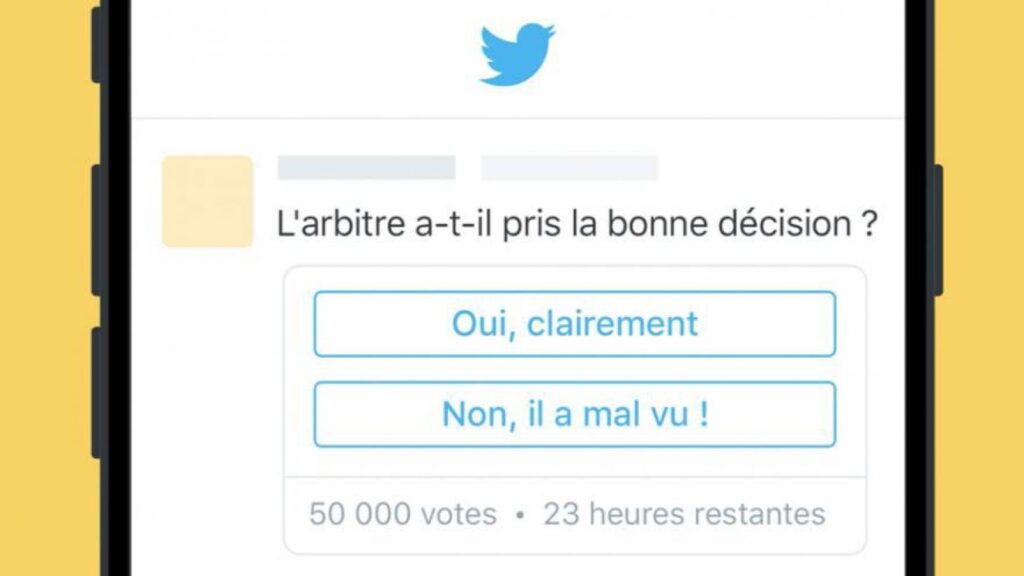Vote "Oui, clairement" in the poll
Viewport: 1024px width, 576px height.
tap(575, 324)
